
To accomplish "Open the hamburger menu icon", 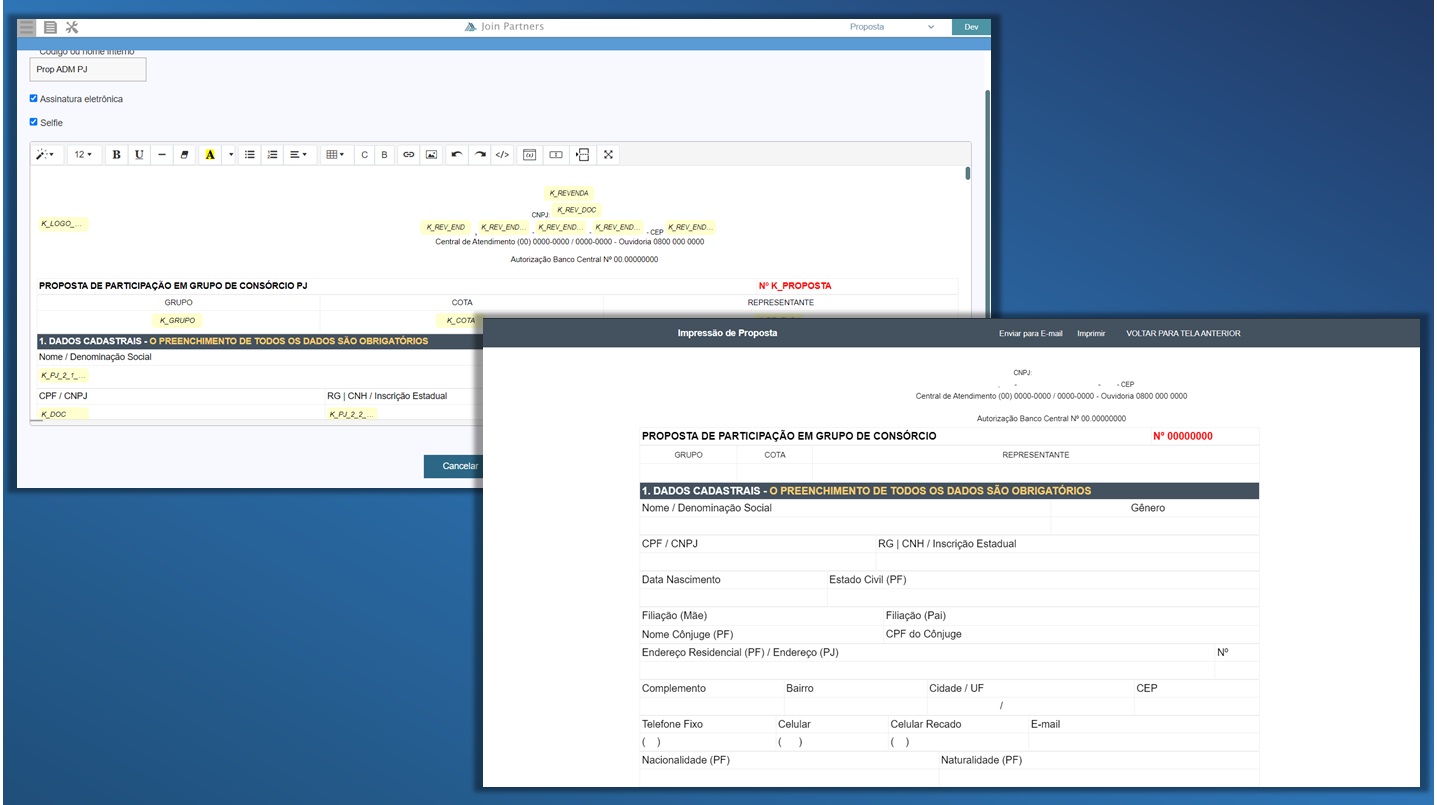I will tap(26, 27).
